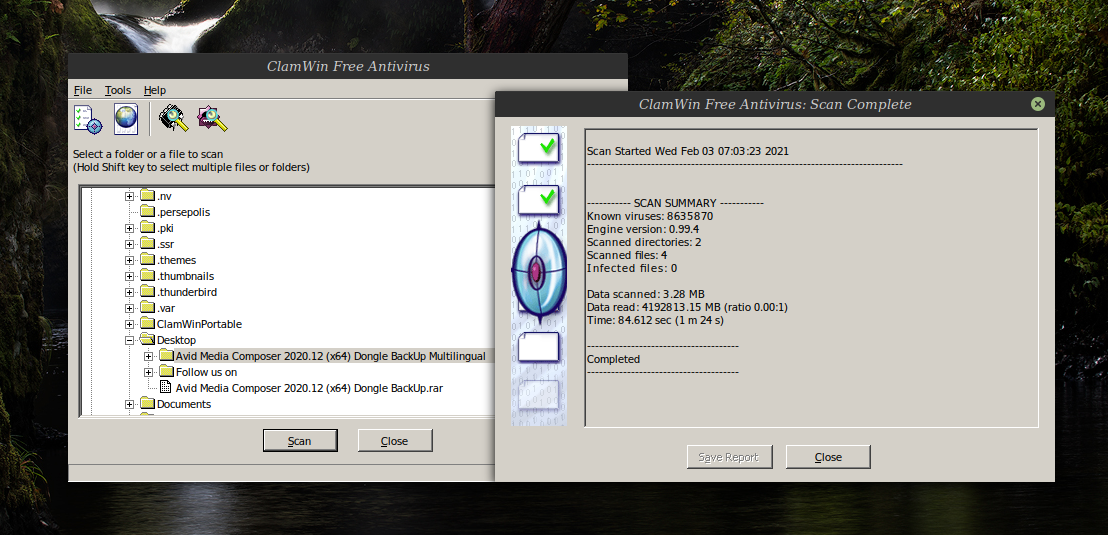The image size is (1108, 535).
Task: Collapse the Desktop folder node
Action: [x=129, y=341]
